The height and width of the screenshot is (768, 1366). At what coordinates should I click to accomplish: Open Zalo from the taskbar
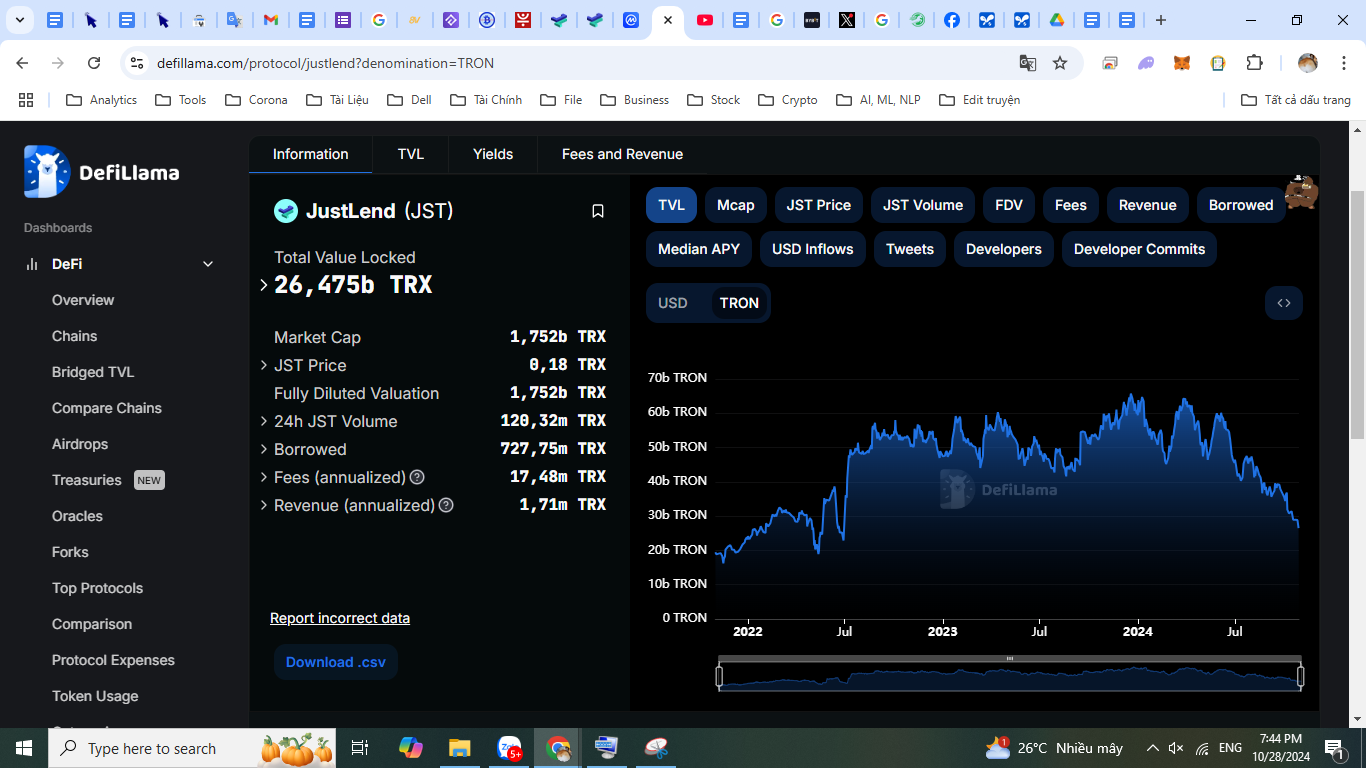509,748
